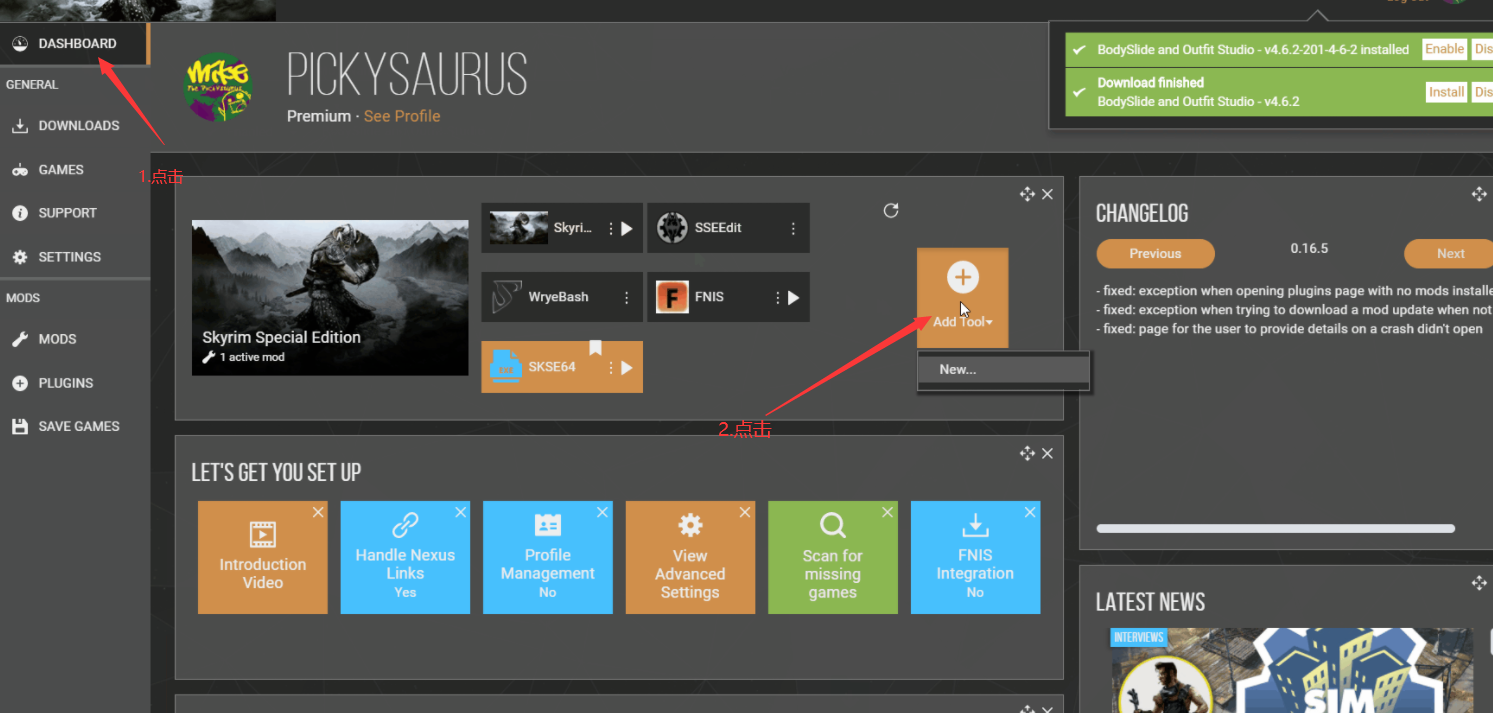Click Scan for missing games

coord(833,557)
